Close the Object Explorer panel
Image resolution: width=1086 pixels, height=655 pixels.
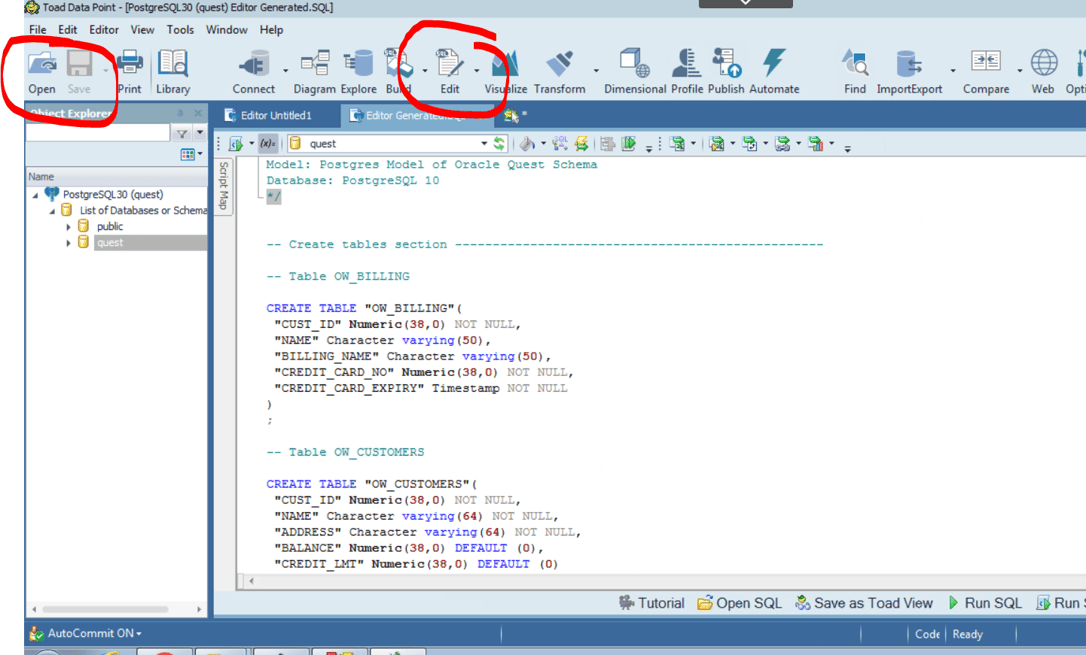click(x=198, y=113)
